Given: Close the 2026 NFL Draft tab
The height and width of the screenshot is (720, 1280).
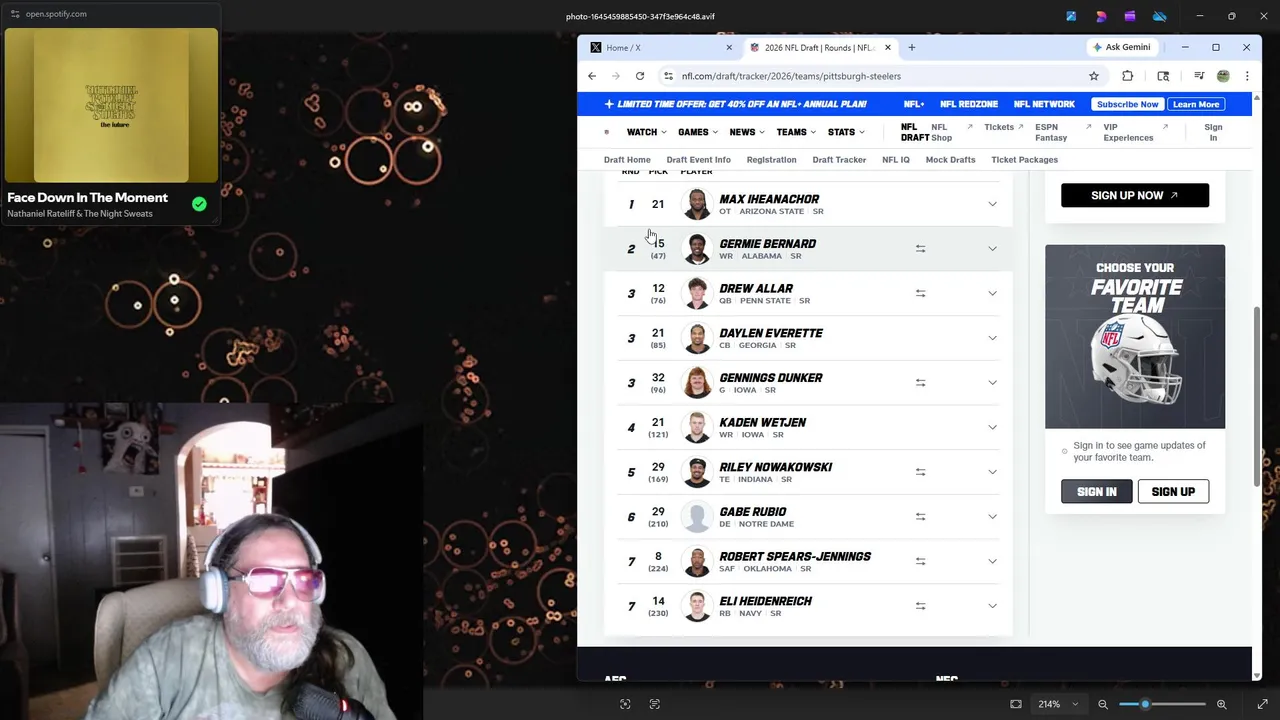Looking at the screenshot, I should tap(887, 47).
